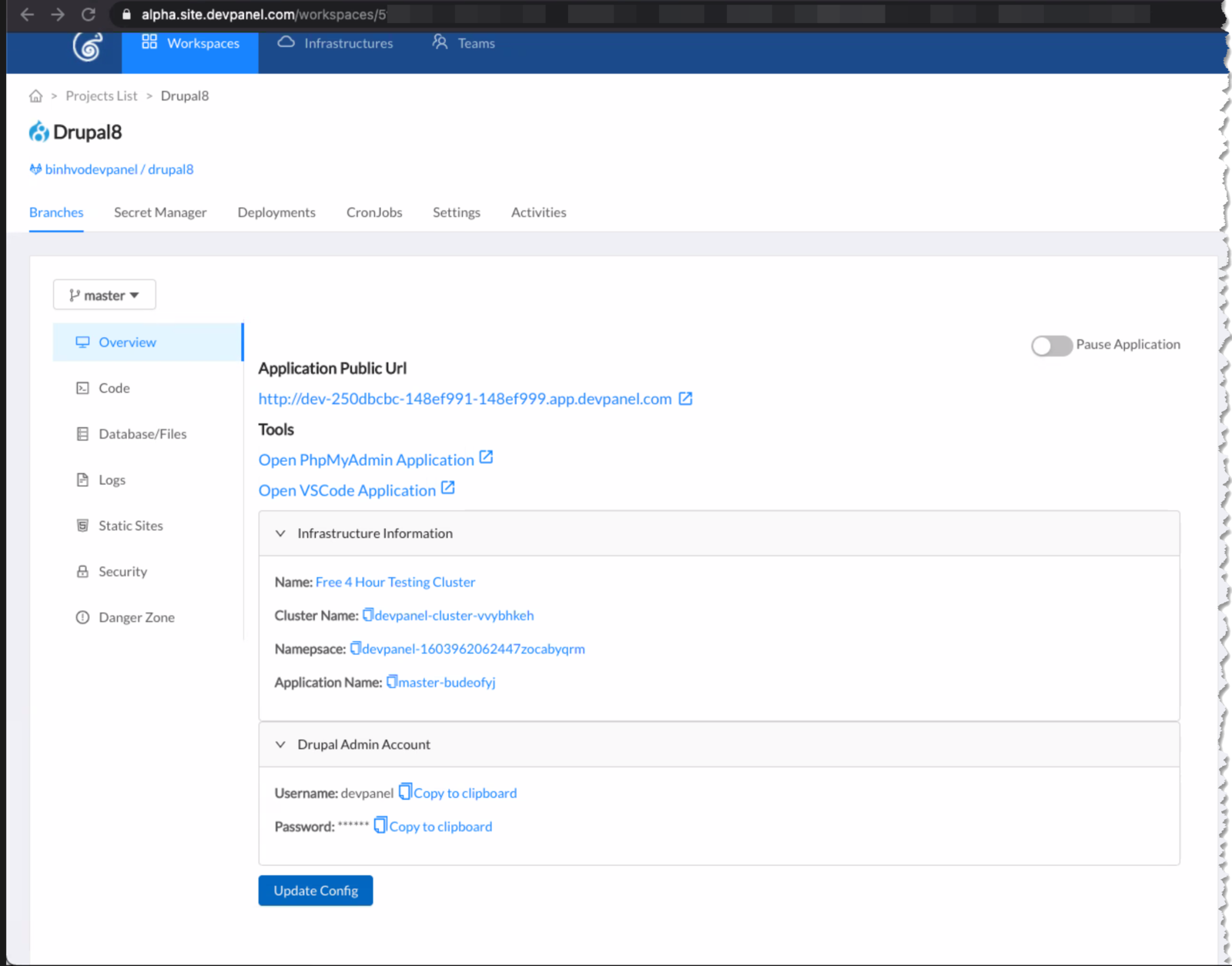This screenshot has width=1232, height=966.
Task: Select Database/Files in the sidebar
Action: coord(142,434)
